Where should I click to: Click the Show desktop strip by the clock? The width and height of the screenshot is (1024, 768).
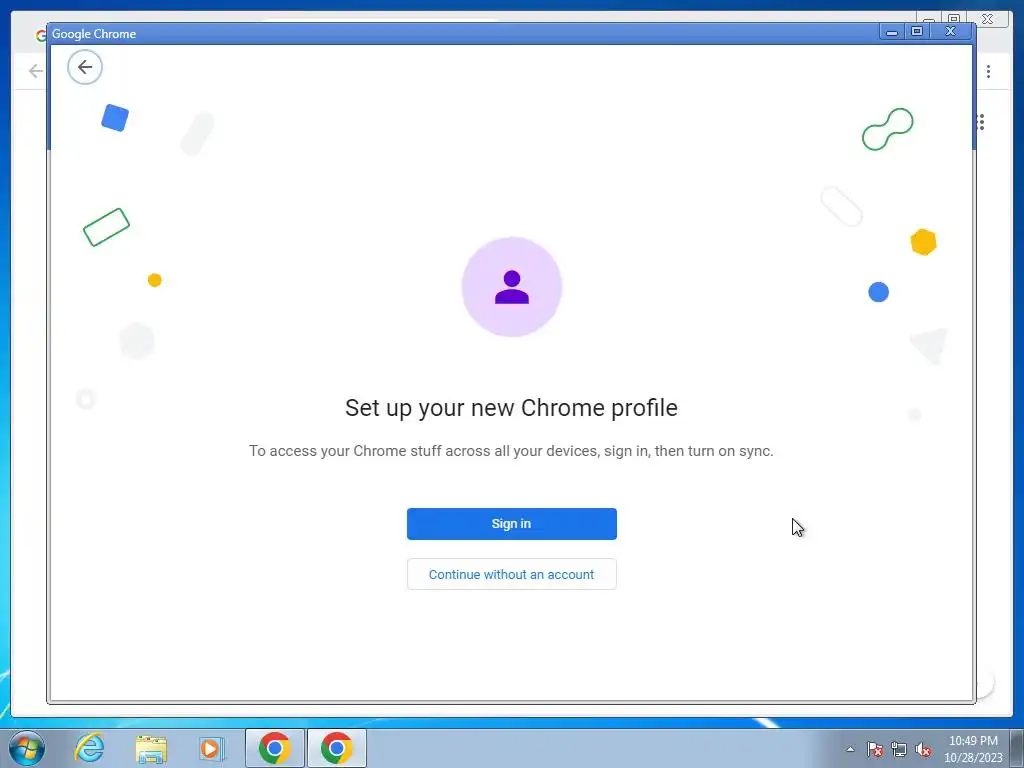[x=1017, y=748]
